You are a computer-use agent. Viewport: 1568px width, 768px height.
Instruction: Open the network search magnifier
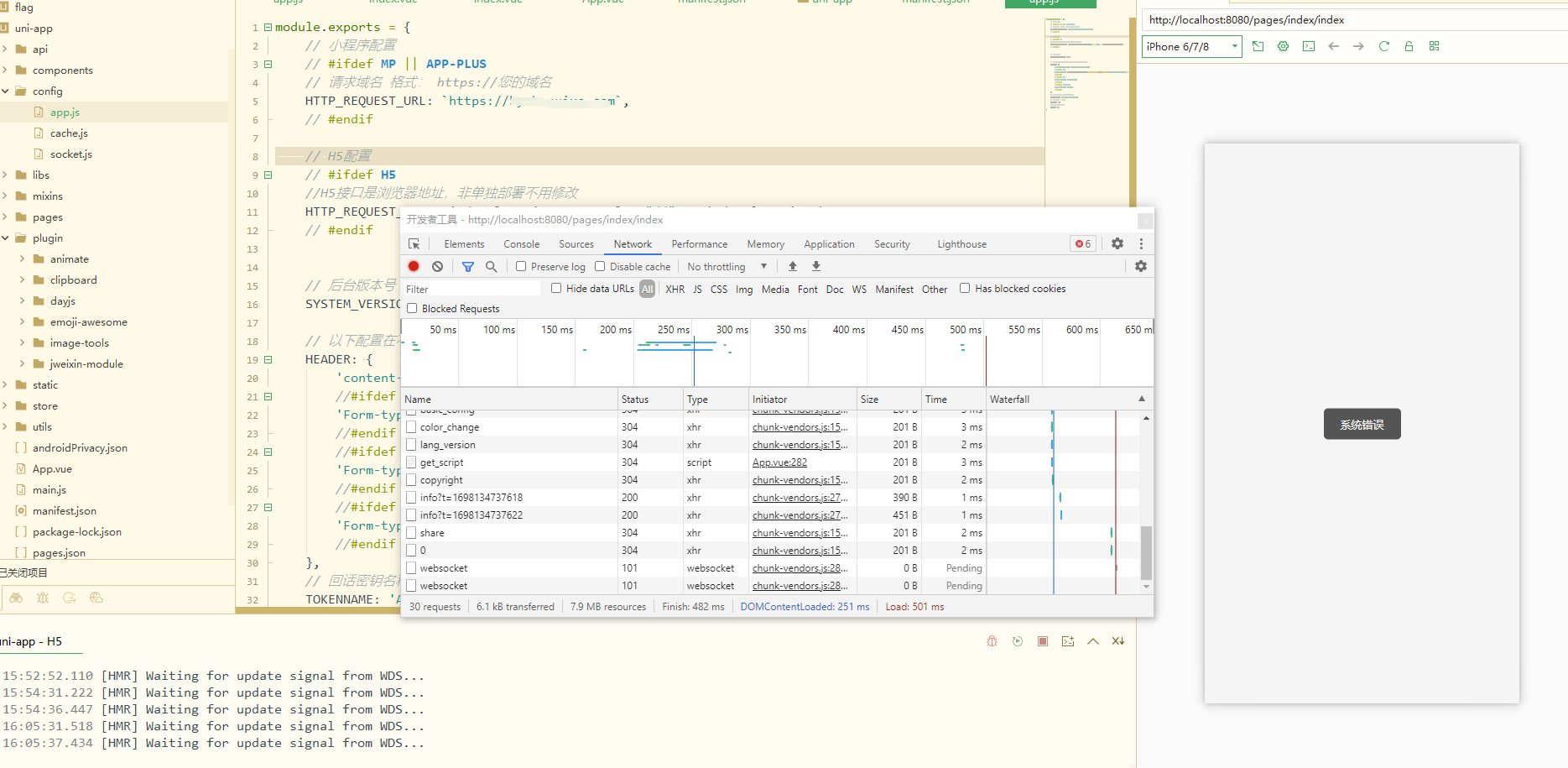pos(492,266)
